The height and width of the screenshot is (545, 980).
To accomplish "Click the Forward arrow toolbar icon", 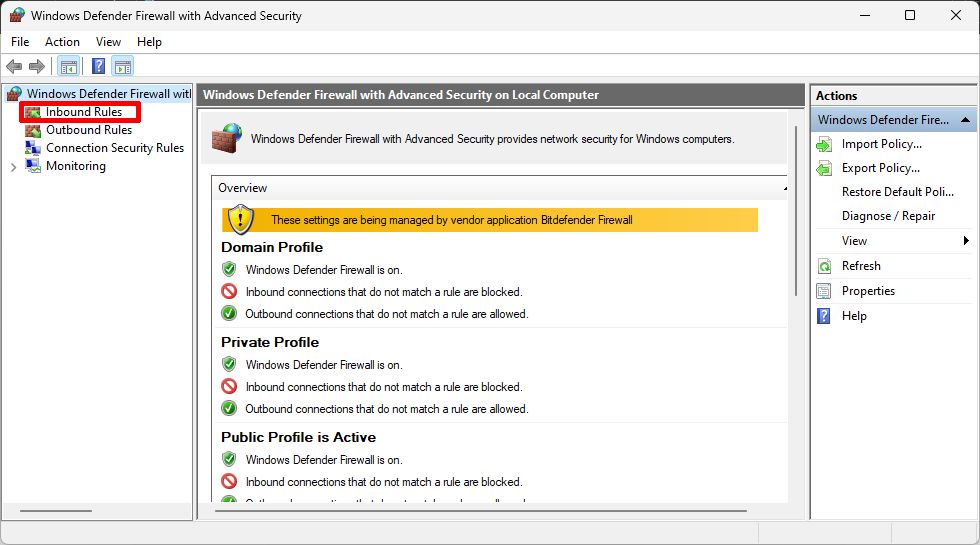I will 37,67.
